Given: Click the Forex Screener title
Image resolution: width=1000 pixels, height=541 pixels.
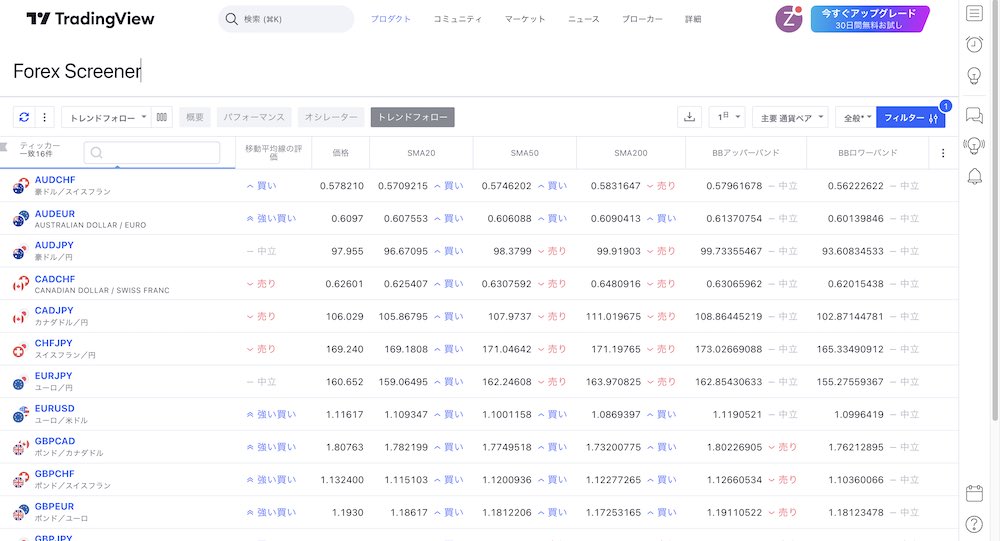Looking at the screenshot, I should 77,71.
